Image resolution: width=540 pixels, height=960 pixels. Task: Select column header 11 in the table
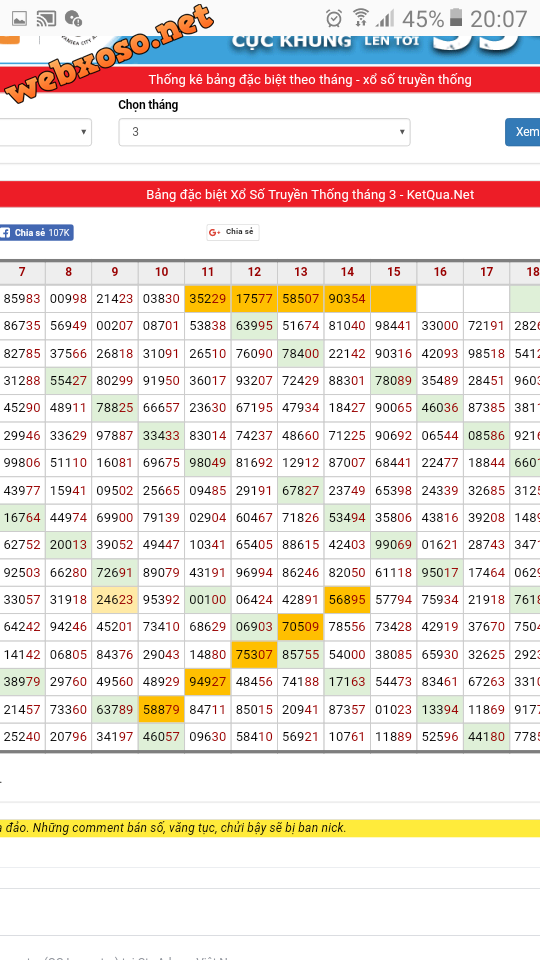click(x=208, y=272)
